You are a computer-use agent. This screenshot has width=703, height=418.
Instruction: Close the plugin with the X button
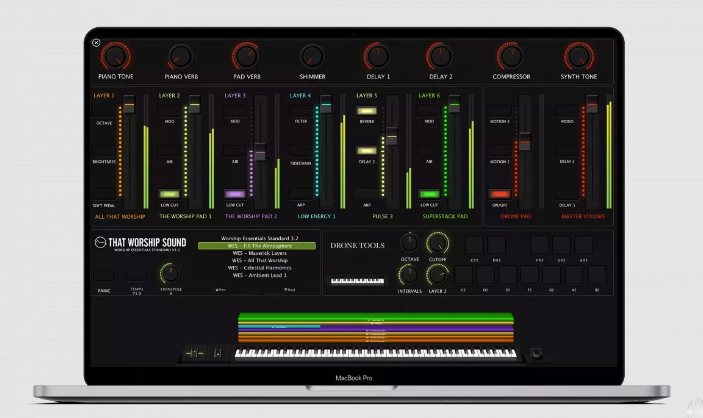(96, 43)
